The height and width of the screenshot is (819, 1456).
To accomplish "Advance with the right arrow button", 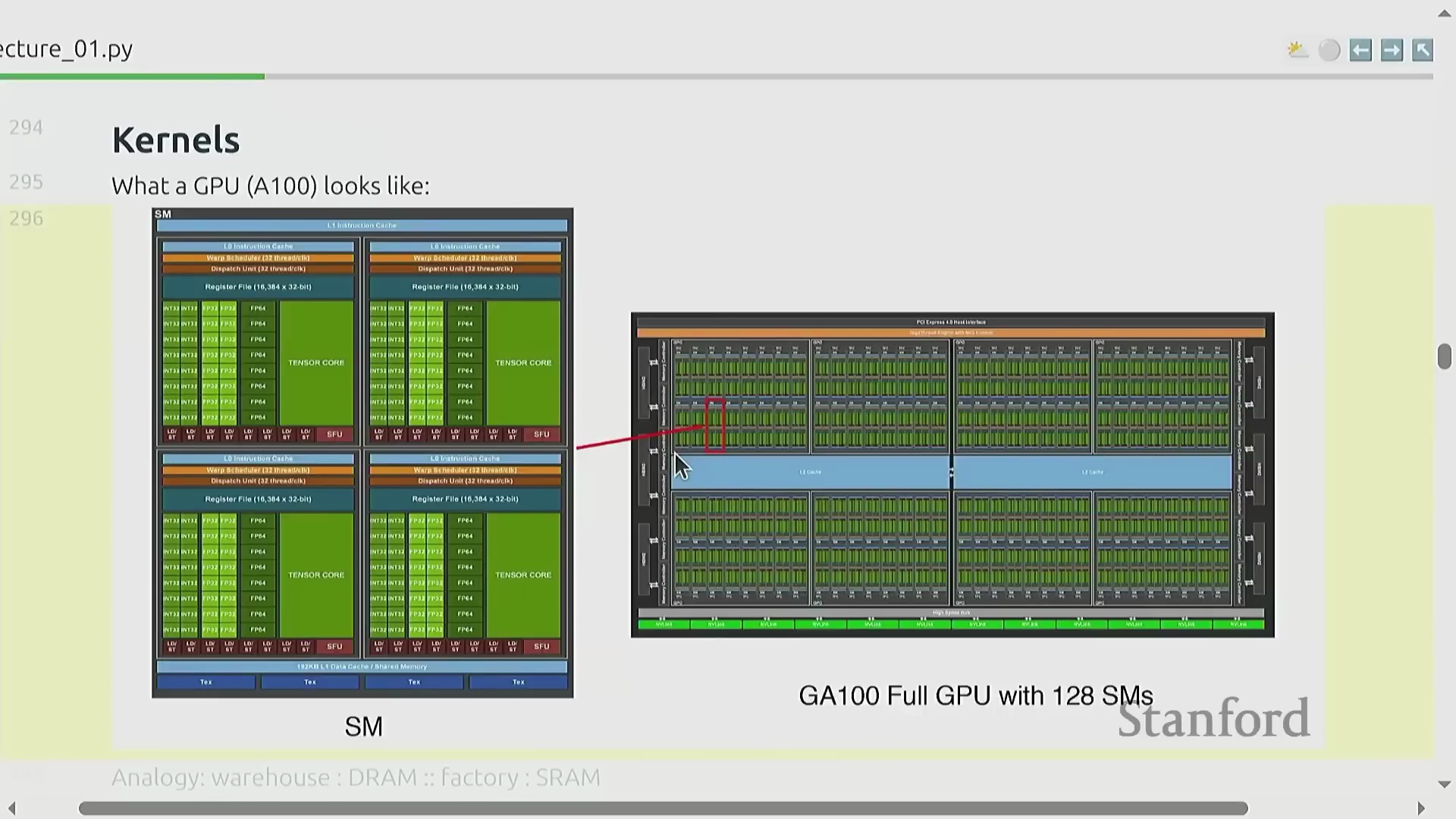I will coord(1392,50).
